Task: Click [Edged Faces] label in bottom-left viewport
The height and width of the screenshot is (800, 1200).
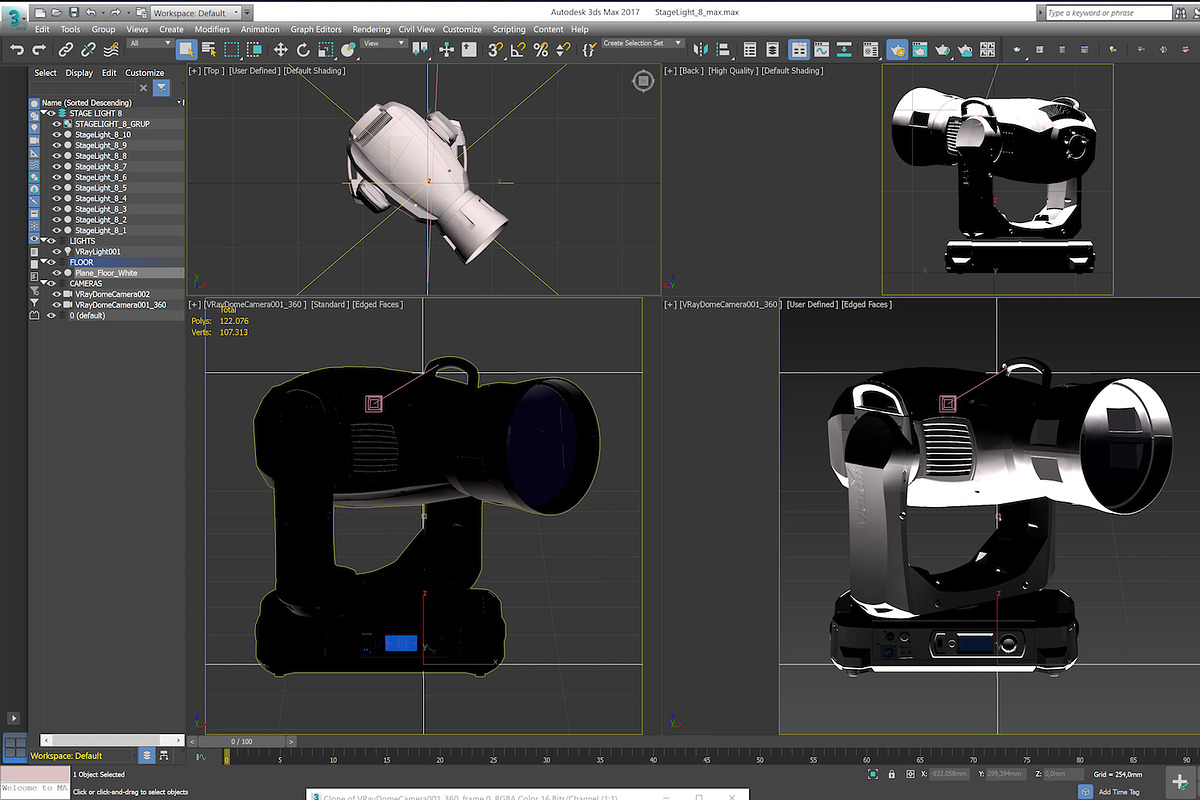Action: click(377, 304)
